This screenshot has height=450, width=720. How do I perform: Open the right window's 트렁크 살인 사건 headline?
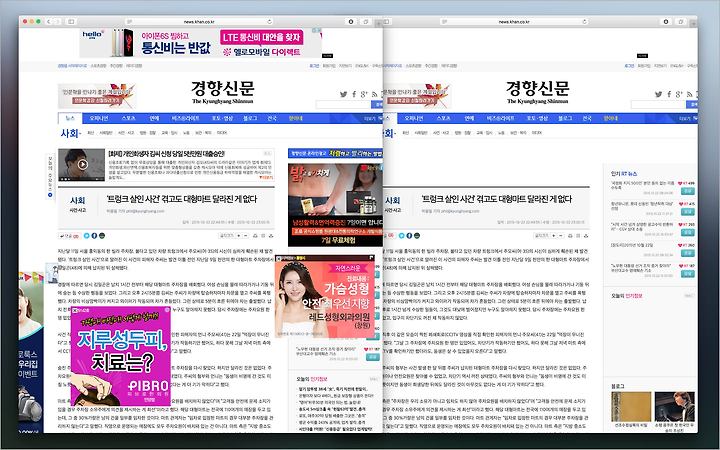click(x=497, y=199)
